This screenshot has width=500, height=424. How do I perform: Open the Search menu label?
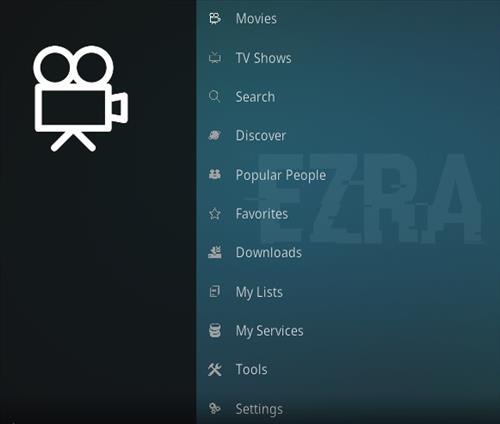coord(255,97)
